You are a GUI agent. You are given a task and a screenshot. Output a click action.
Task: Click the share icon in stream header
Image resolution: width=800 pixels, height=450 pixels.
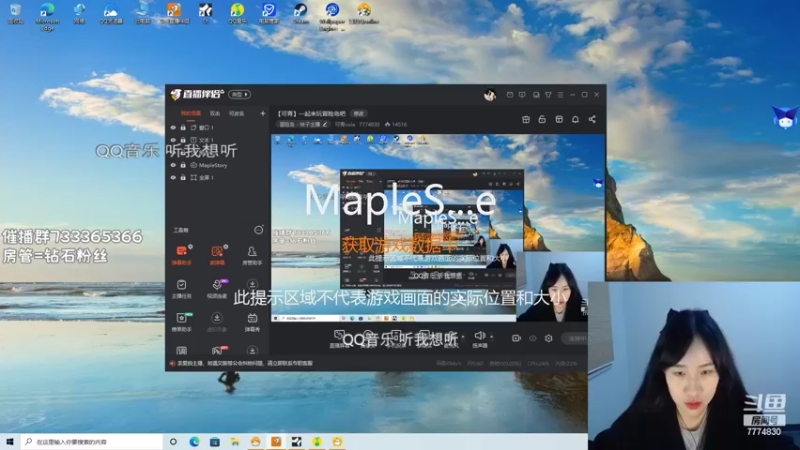pos(592,119)
